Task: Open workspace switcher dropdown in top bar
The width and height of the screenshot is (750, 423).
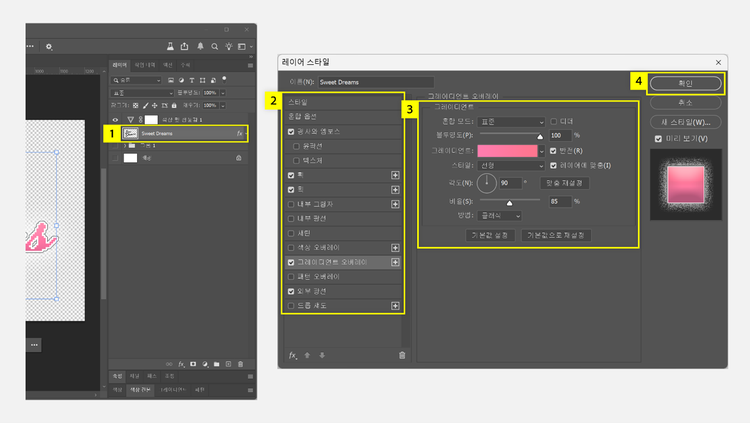Action: (x=245, y=46)
